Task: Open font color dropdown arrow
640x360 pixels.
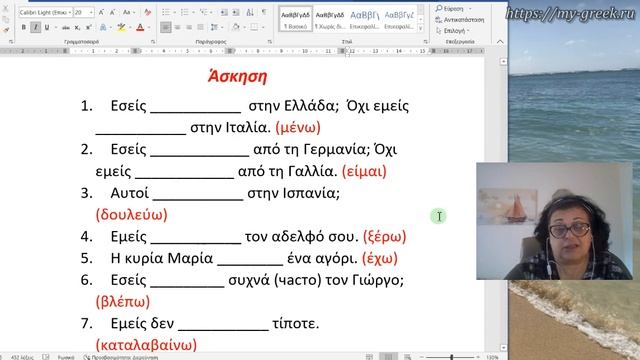Action: [149, 28]
